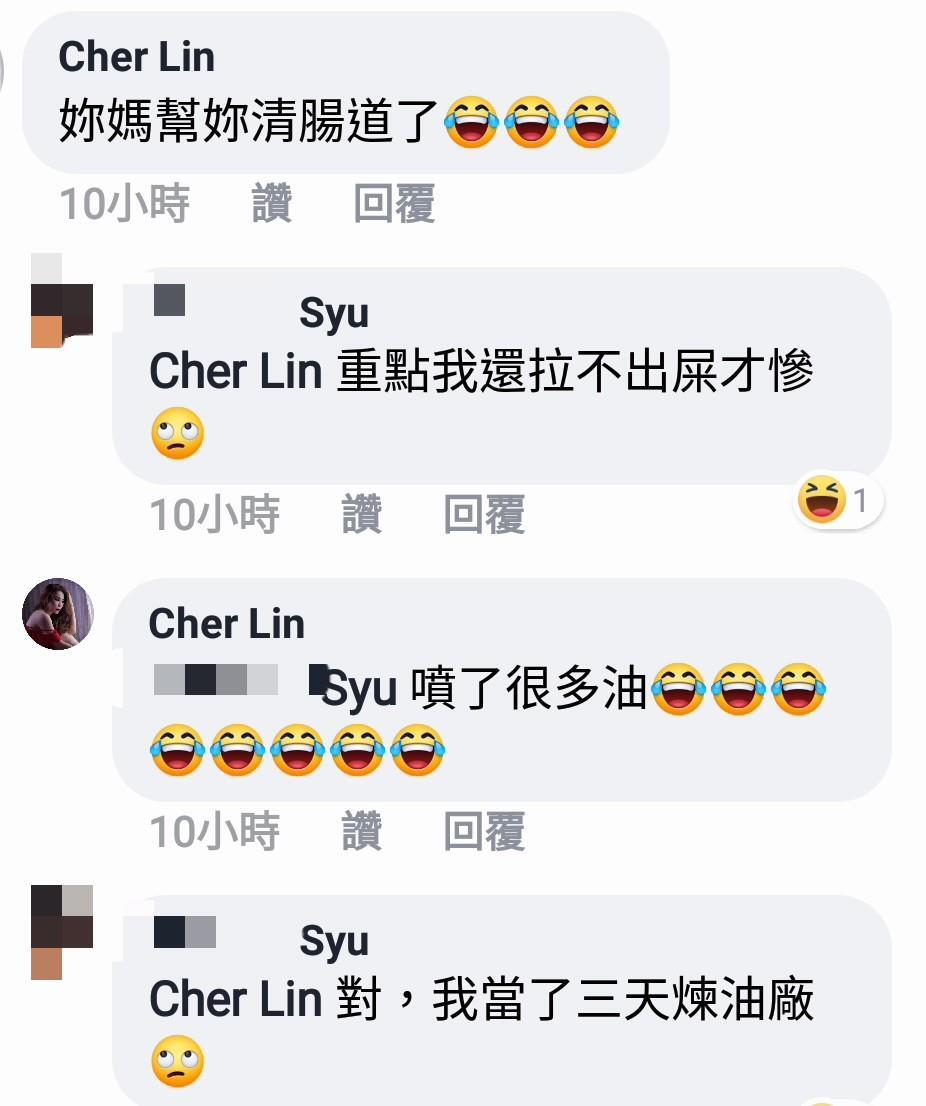
Task: Click the Syu mention in 噴了很多油 comment
Action: click(x=358, y=690)
